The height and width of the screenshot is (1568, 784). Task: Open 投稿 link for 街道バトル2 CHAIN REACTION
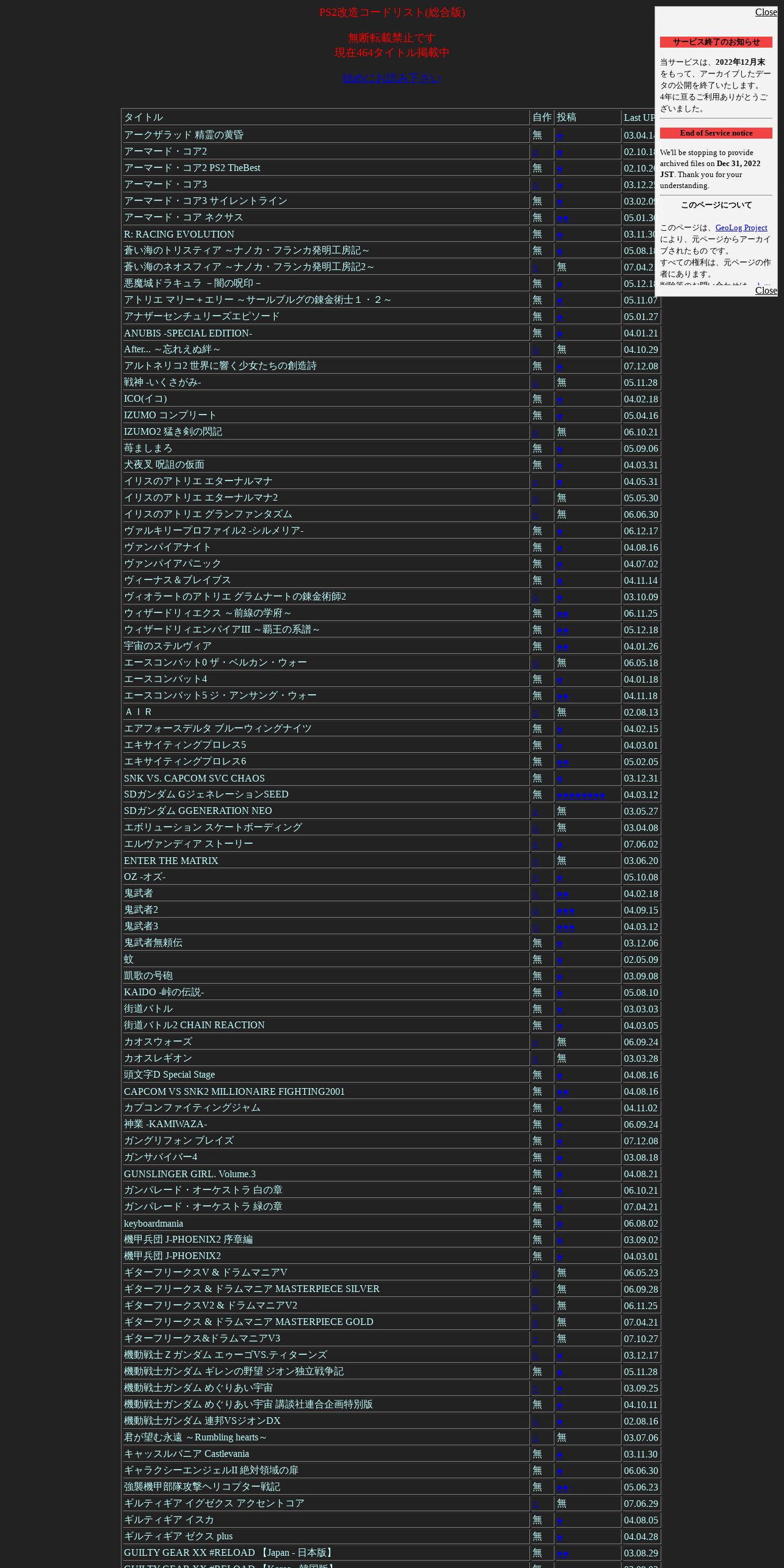[560, 1026]
